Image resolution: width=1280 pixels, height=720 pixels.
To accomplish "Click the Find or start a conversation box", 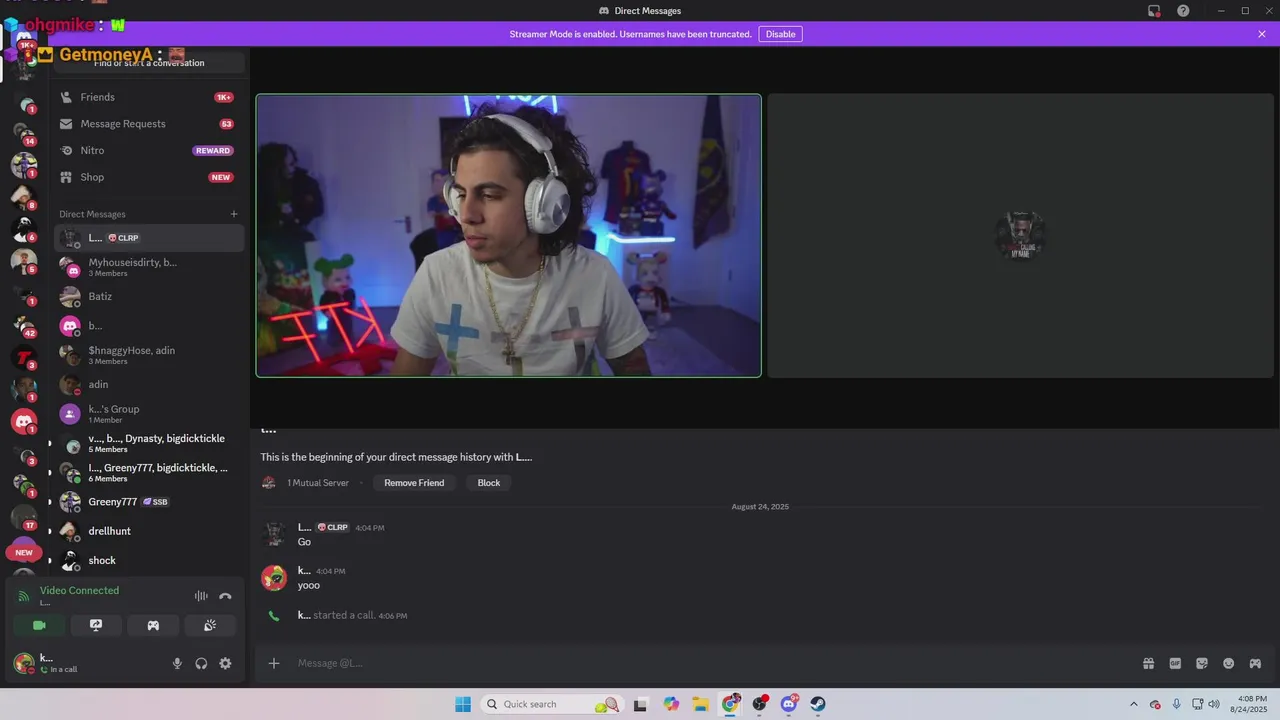I will 149,63.
